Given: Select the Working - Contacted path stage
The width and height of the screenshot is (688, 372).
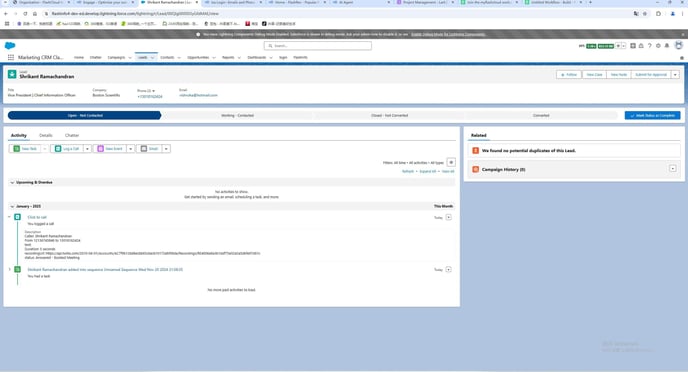Looking at the screenshot, I should click(x=237, y=115).
